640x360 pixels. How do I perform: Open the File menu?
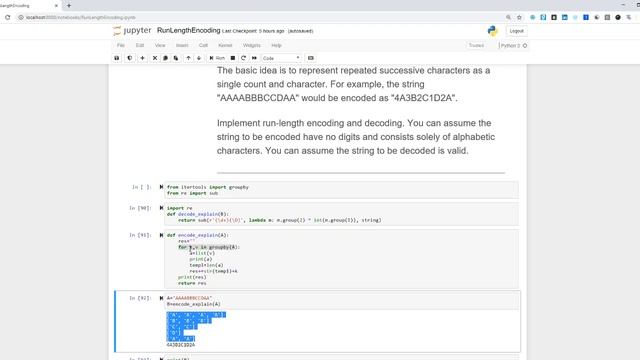[121, 45]
